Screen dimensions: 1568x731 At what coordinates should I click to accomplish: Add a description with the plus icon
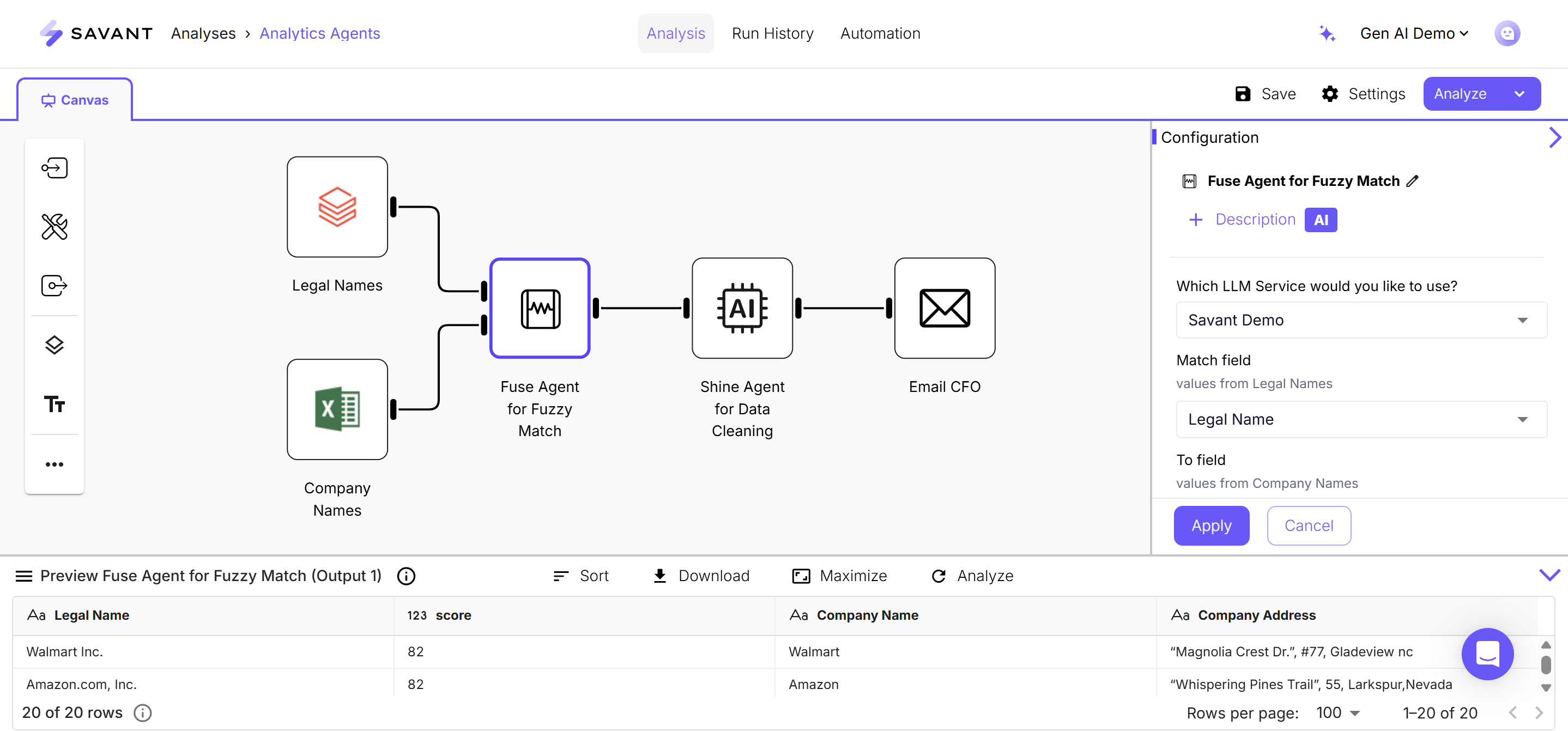click(x=1195, y=220)
